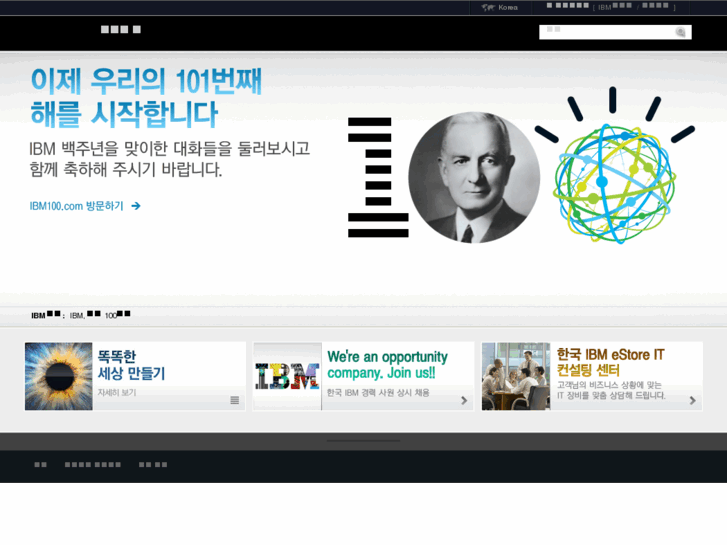Open the 똑똑한 세상 만들기 card title

pyautogui.click(x=131, y=365)
